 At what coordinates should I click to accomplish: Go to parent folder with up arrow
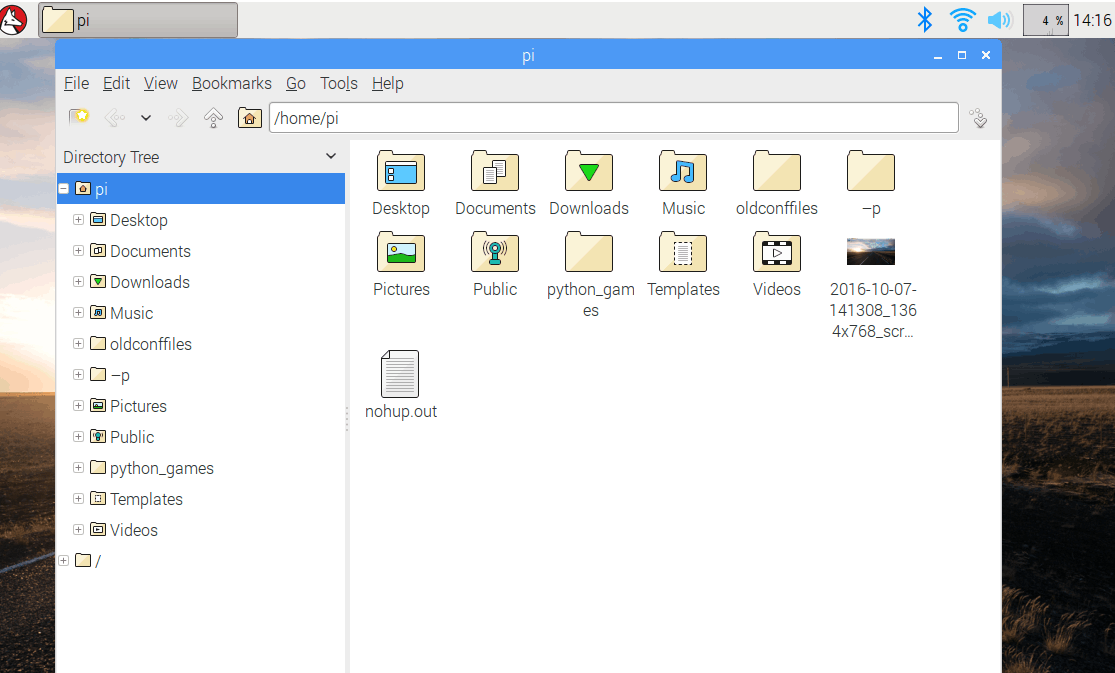(213, 118)
